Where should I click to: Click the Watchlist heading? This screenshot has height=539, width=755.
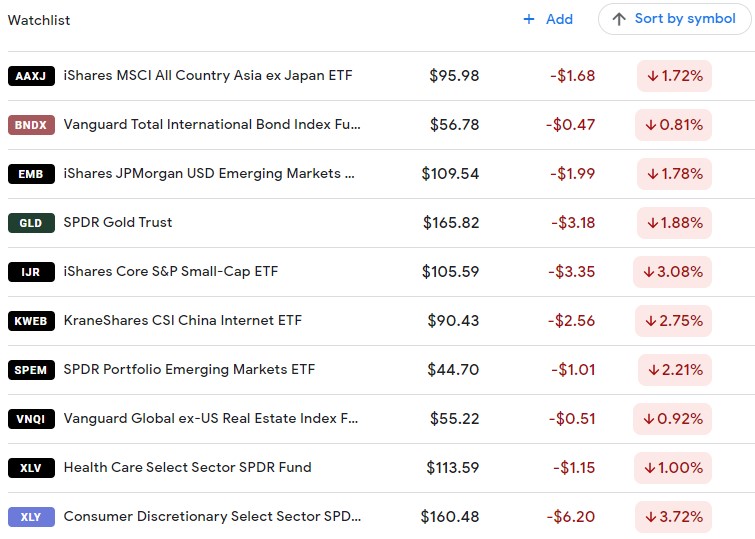39,20
